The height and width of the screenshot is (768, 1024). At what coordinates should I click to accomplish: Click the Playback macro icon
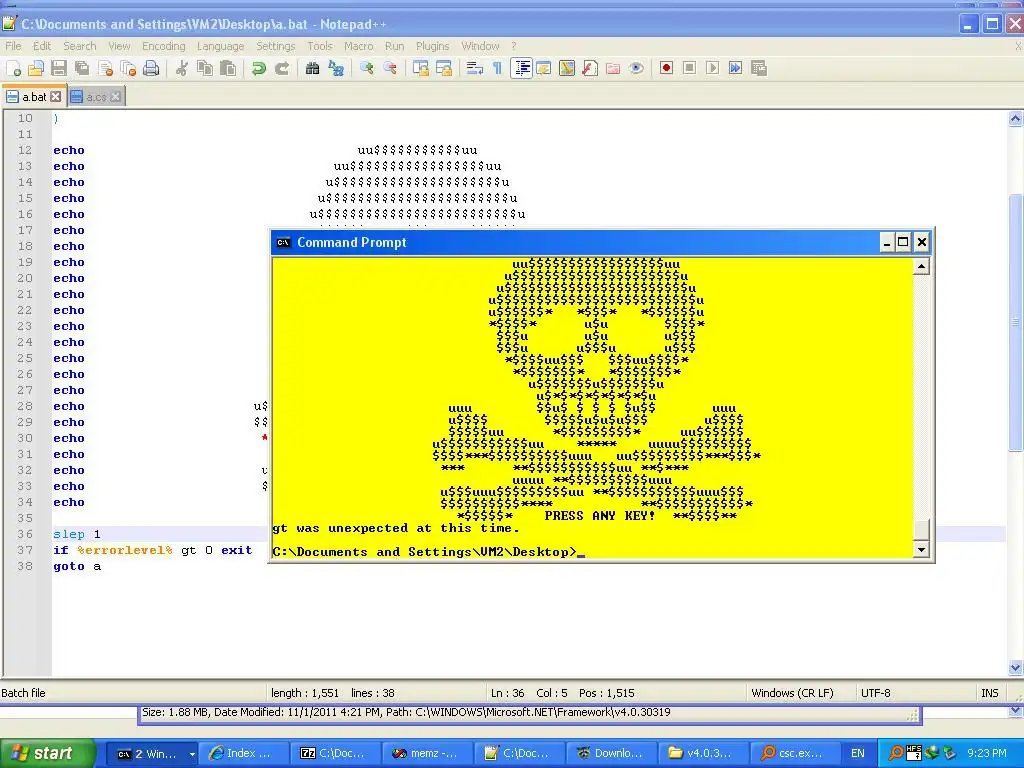coord(712,68)
